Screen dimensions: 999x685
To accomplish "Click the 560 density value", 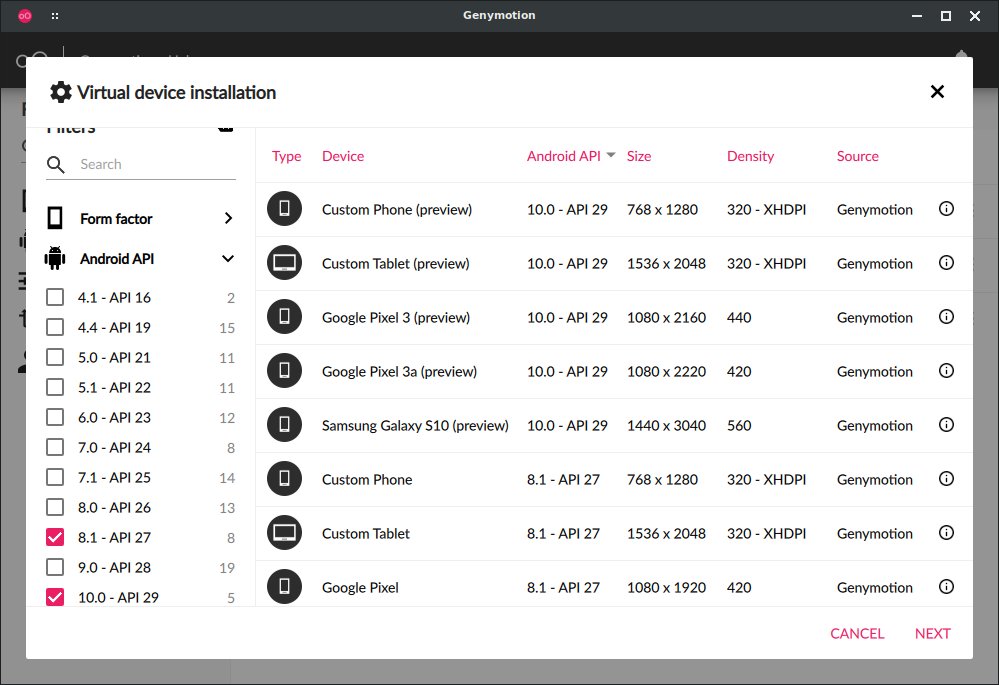I will click(739, 425).
